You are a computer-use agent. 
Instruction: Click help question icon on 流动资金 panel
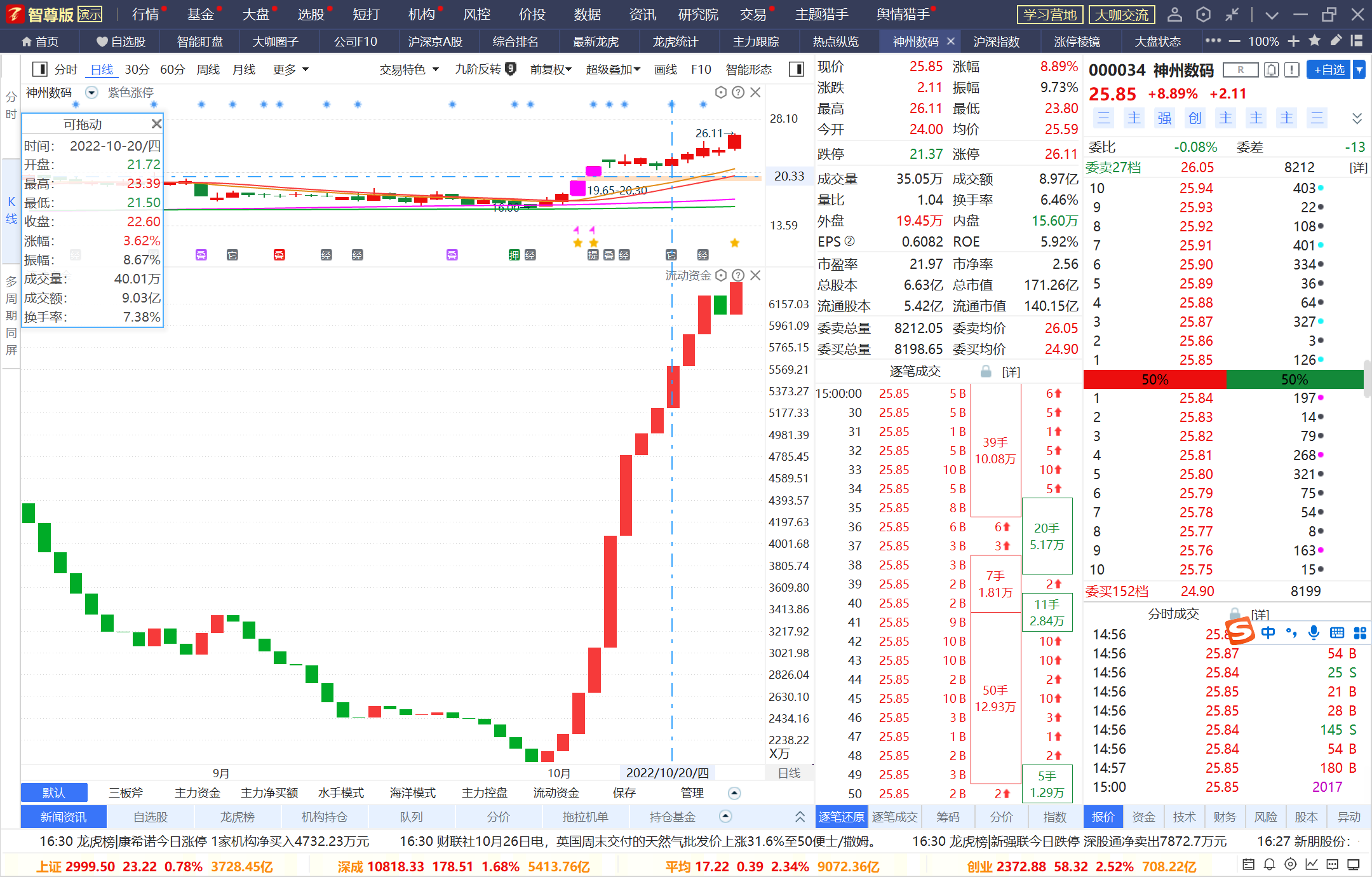click(738, 275)
